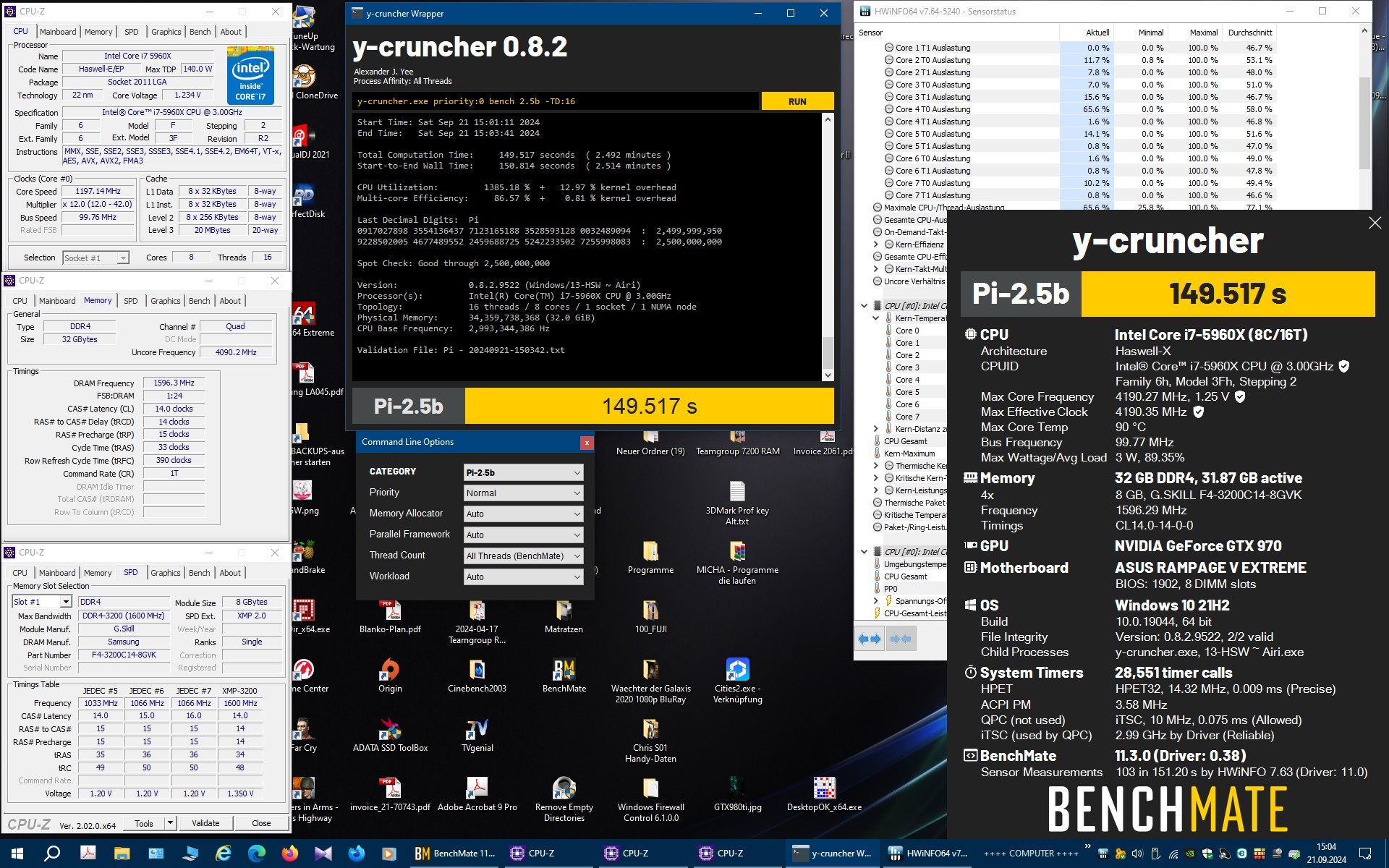Open Memory tab in bottom CPU-Z window
The width and height of the screenshot is (1389, 868).
coord(98,573)
